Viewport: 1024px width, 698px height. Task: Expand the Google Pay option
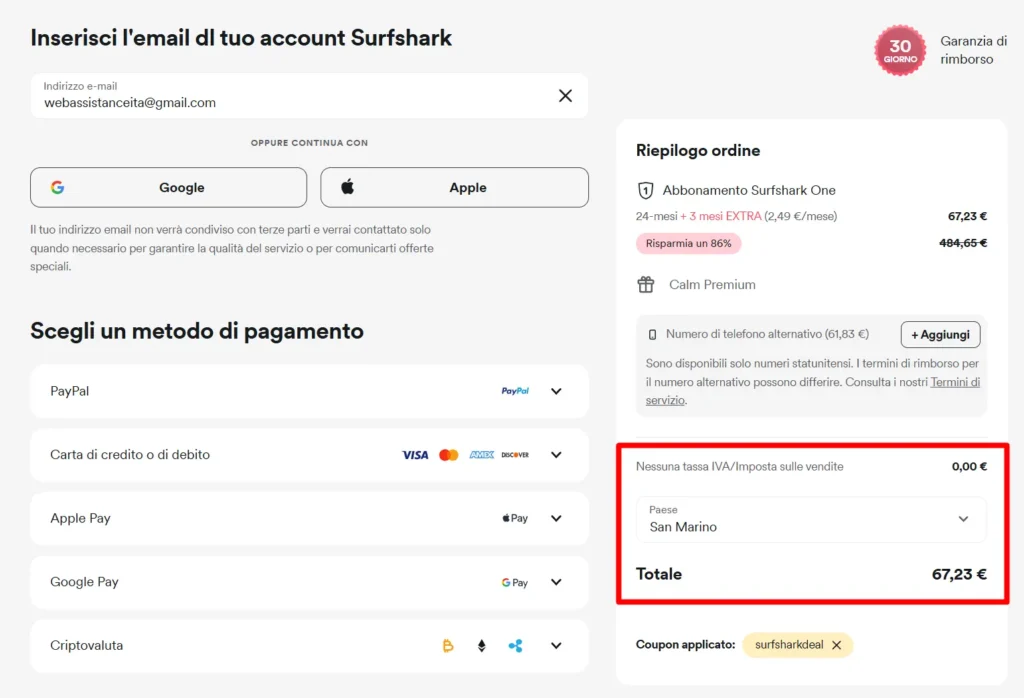(x=556, y=582)
